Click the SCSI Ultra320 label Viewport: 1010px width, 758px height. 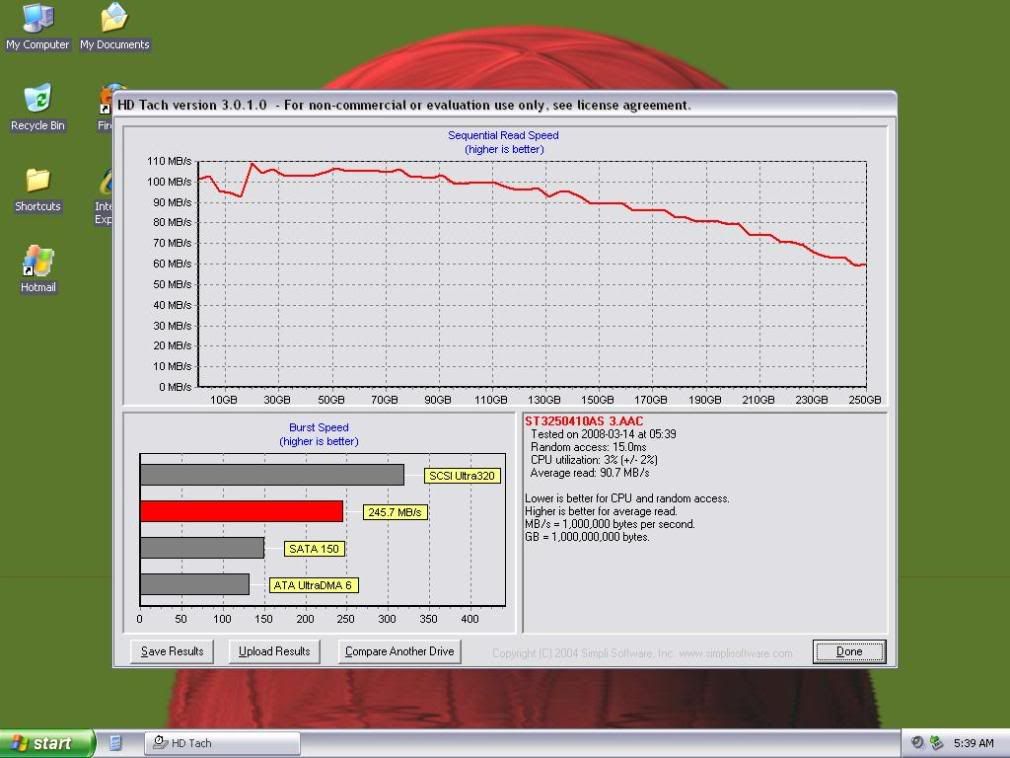[x=462, y=476]
